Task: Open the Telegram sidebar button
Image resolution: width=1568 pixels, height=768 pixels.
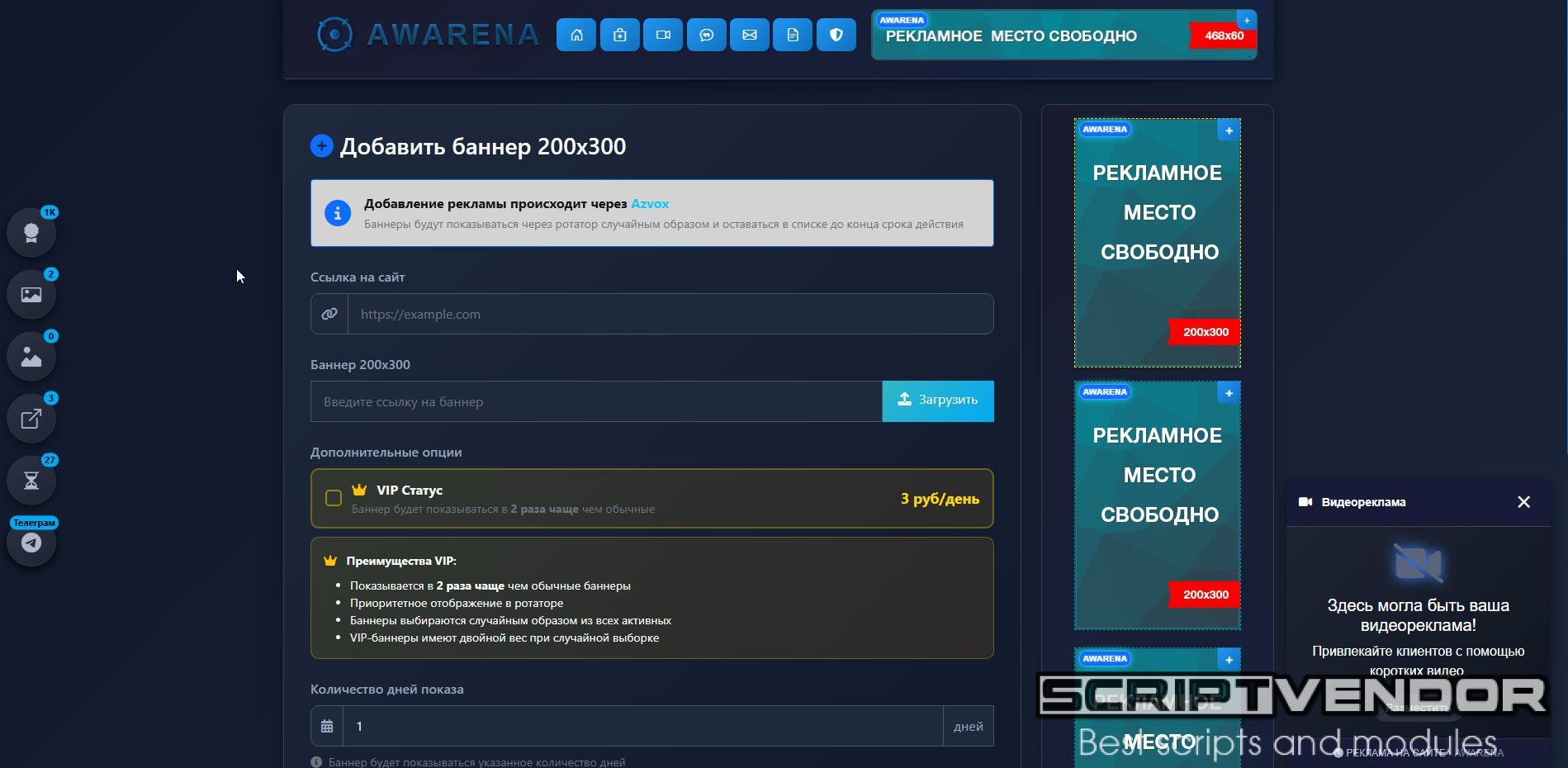Action: pyautogui.click(x=31, y=543)
